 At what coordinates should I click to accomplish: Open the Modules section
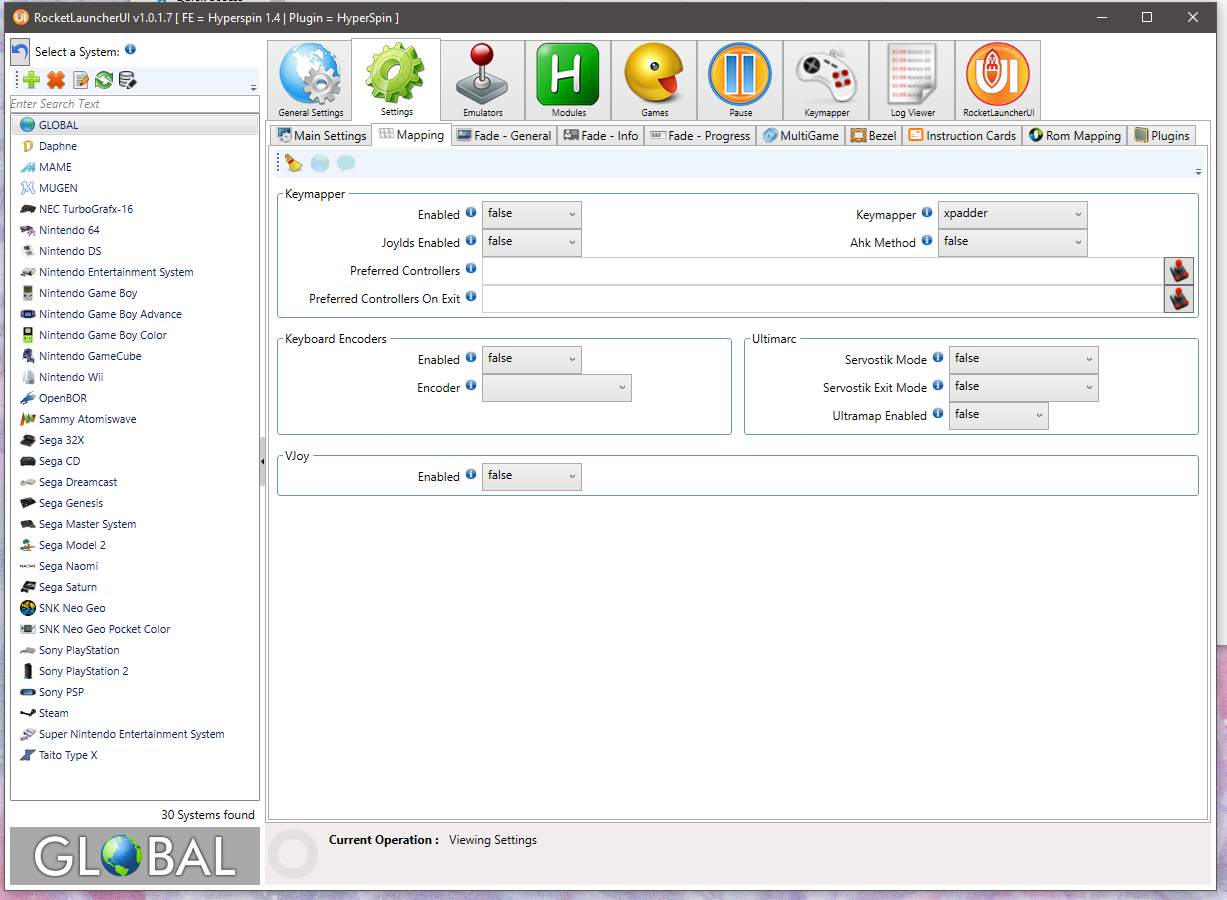click(569, 81)
